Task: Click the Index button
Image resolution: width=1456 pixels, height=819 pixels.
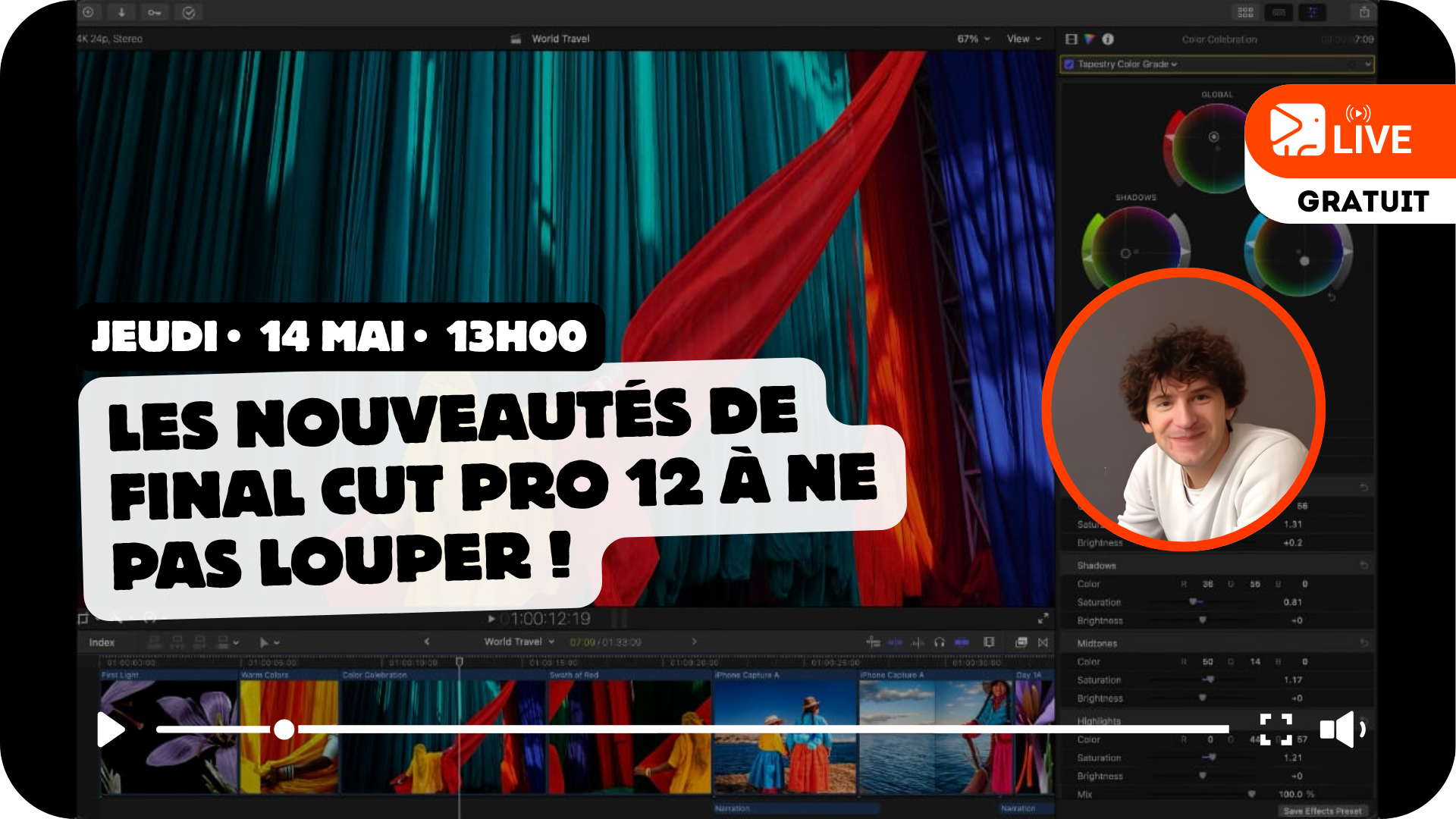Action: (x=102, y=642)
